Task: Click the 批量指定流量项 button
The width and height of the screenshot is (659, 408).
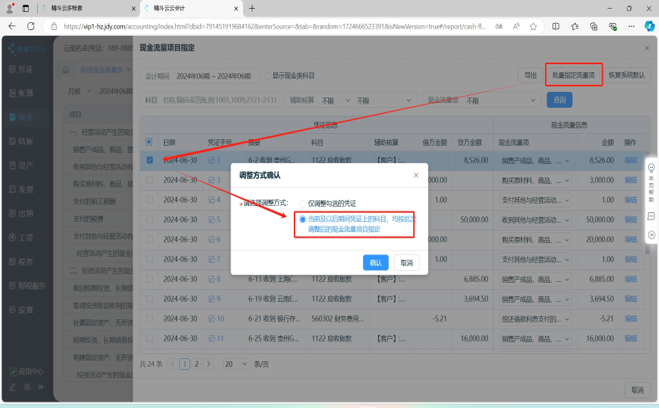Action: pyautogui.click(x=573, y=75)
